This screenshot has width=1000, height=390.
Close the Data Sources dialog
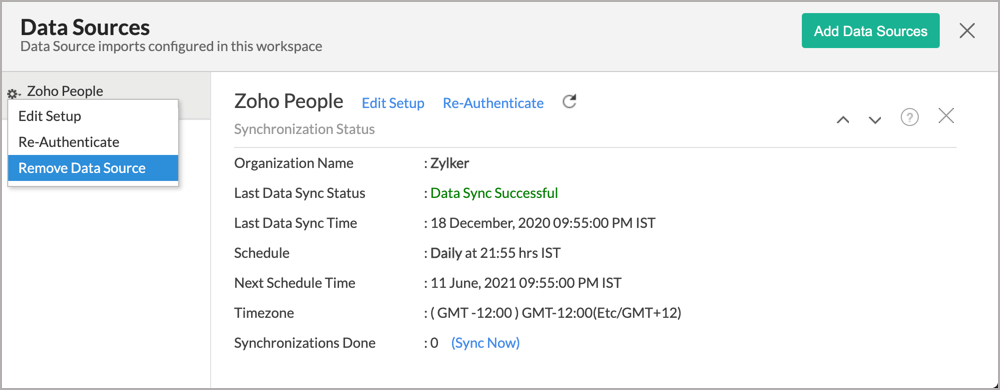[967, 31]
